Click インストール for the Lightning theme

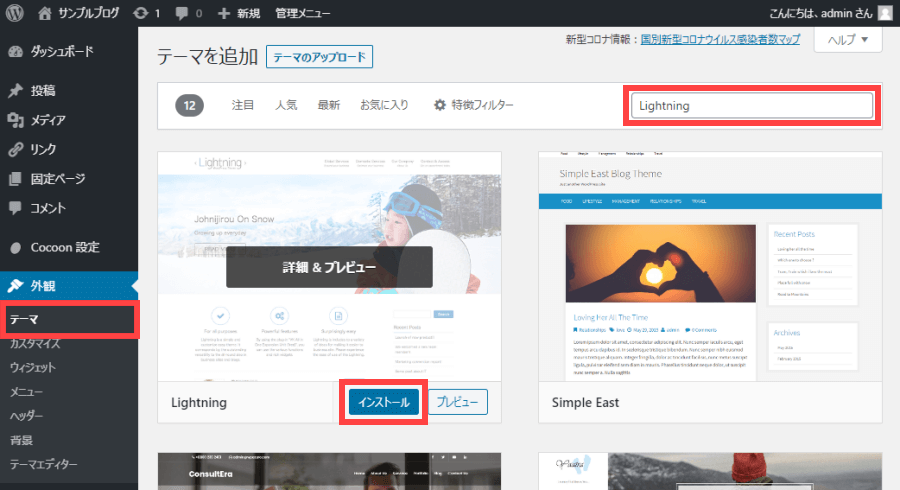[383, 402]
